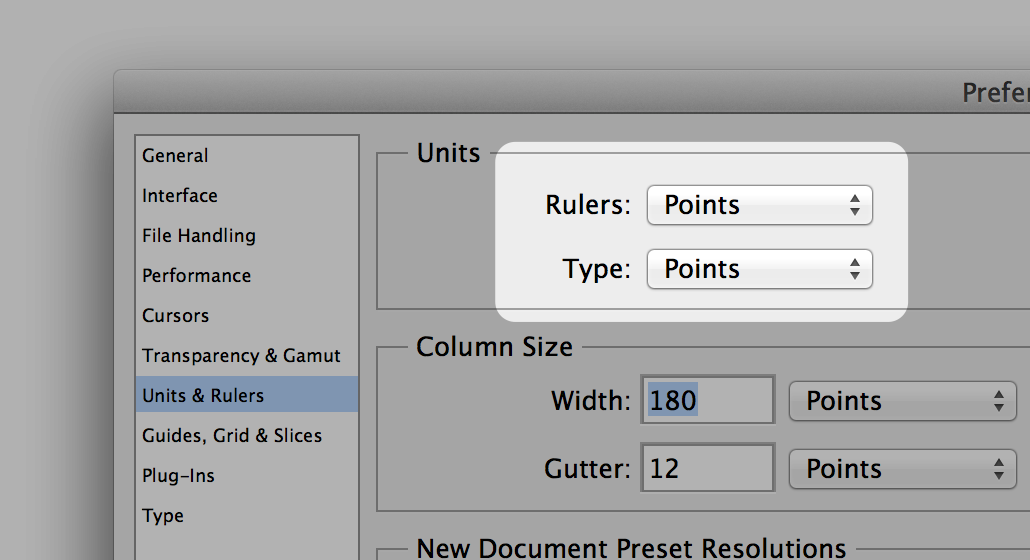Open the Rulers units dropdown
Viewport: 1030px width, 560px height.
click(760, 205)
